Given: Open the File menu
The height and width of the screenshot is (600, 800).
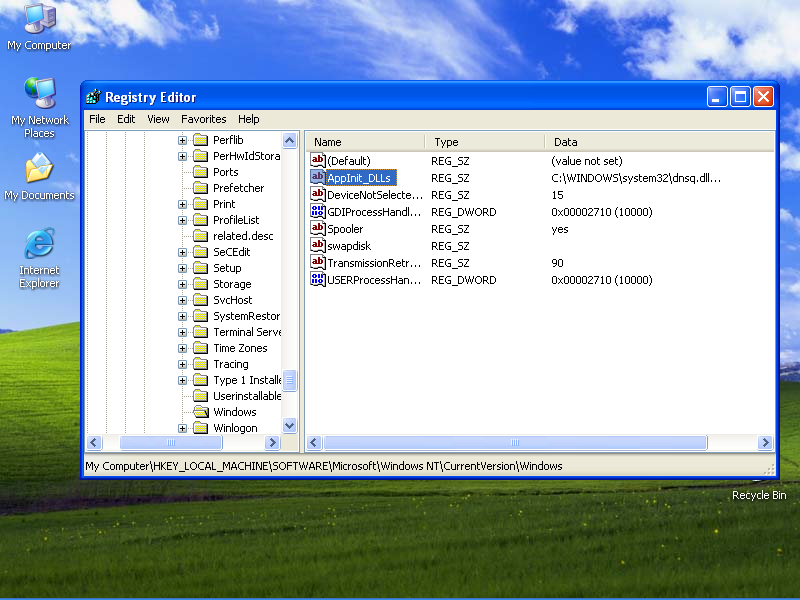Looking at the screenshot, I should coord(97,119).
